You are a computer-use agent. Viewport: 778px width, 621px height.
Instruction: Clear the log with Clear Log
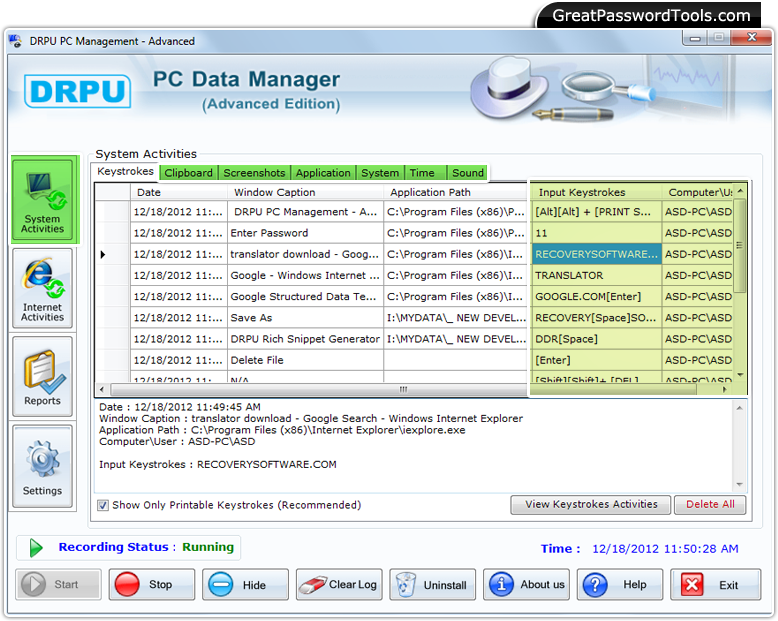[x=339, y=584]
